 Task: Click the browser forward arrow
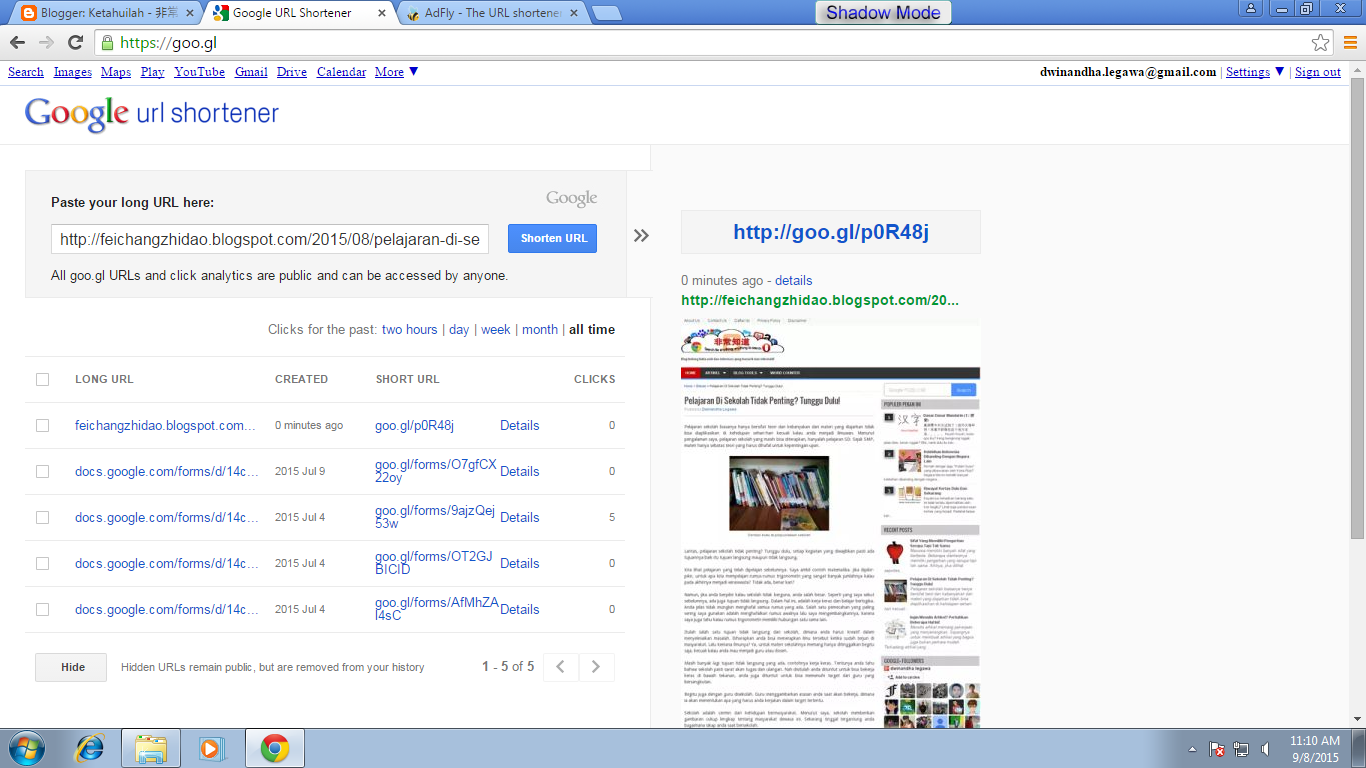pyautogui.click(x=46, y=42)
